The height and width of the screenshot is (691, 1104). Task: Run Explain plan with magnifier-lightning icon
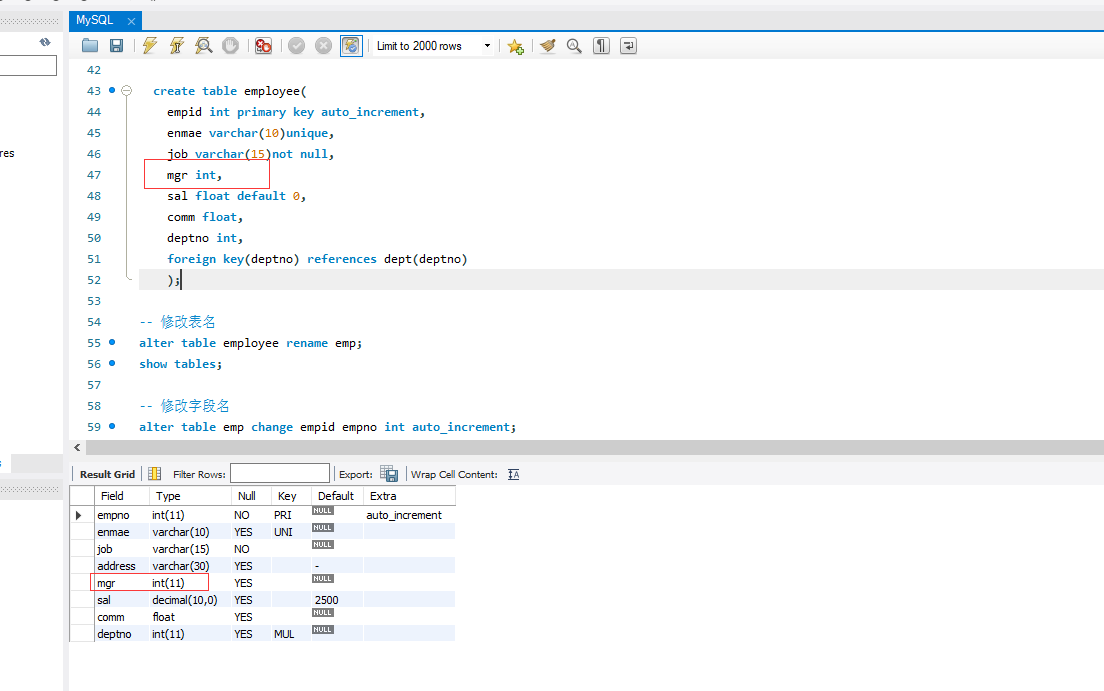click(x=203, y=46)
